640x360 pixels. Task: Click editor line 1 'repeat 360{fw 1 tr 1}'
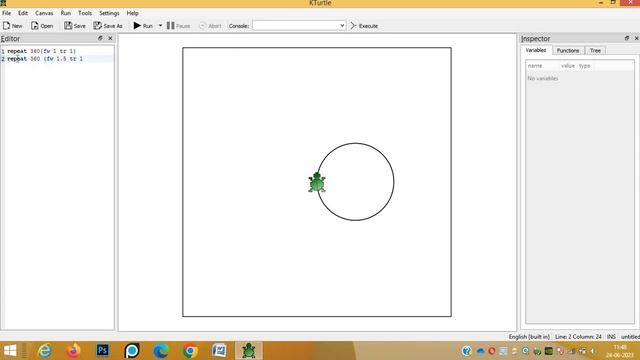(x=41, y=51)
